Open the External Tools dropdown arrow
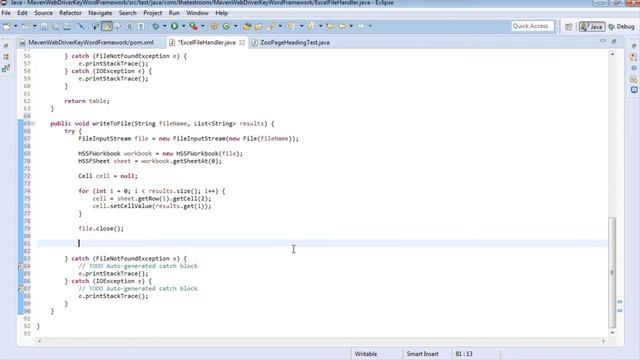The image size is (640, 360). coord(202,27)
